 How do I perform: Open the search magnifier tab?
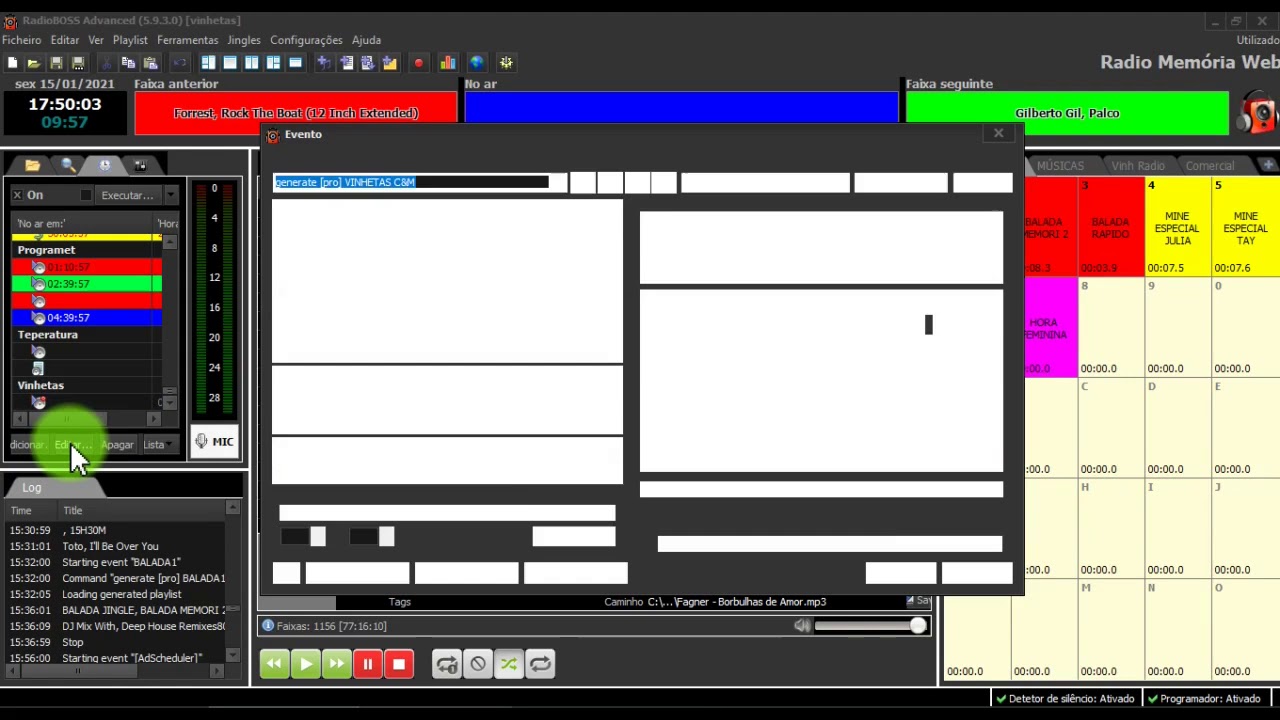point(68,165)
